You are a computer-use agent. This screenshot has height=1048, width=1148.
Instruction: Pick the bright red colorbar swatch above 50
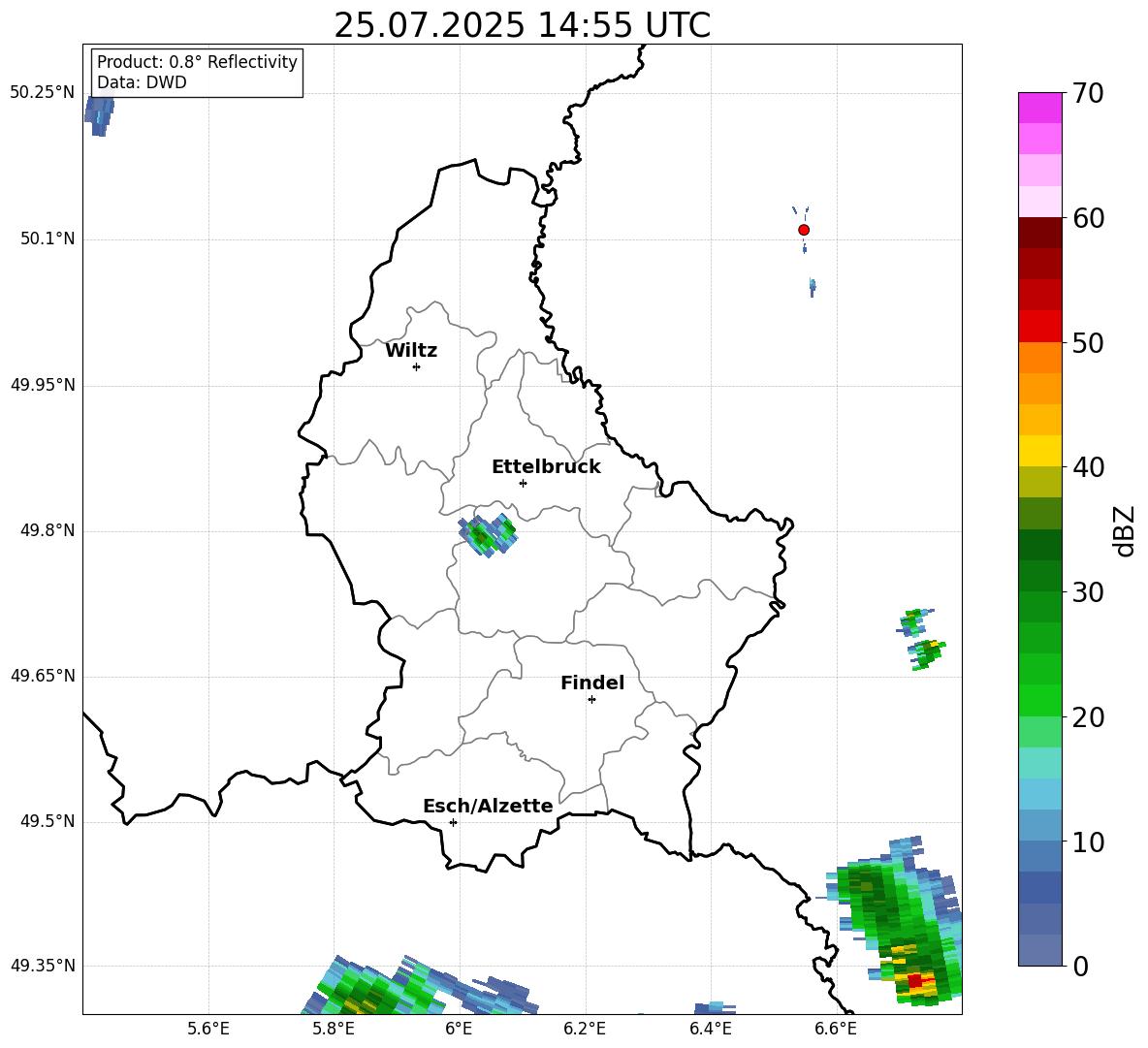point(1039,327)
